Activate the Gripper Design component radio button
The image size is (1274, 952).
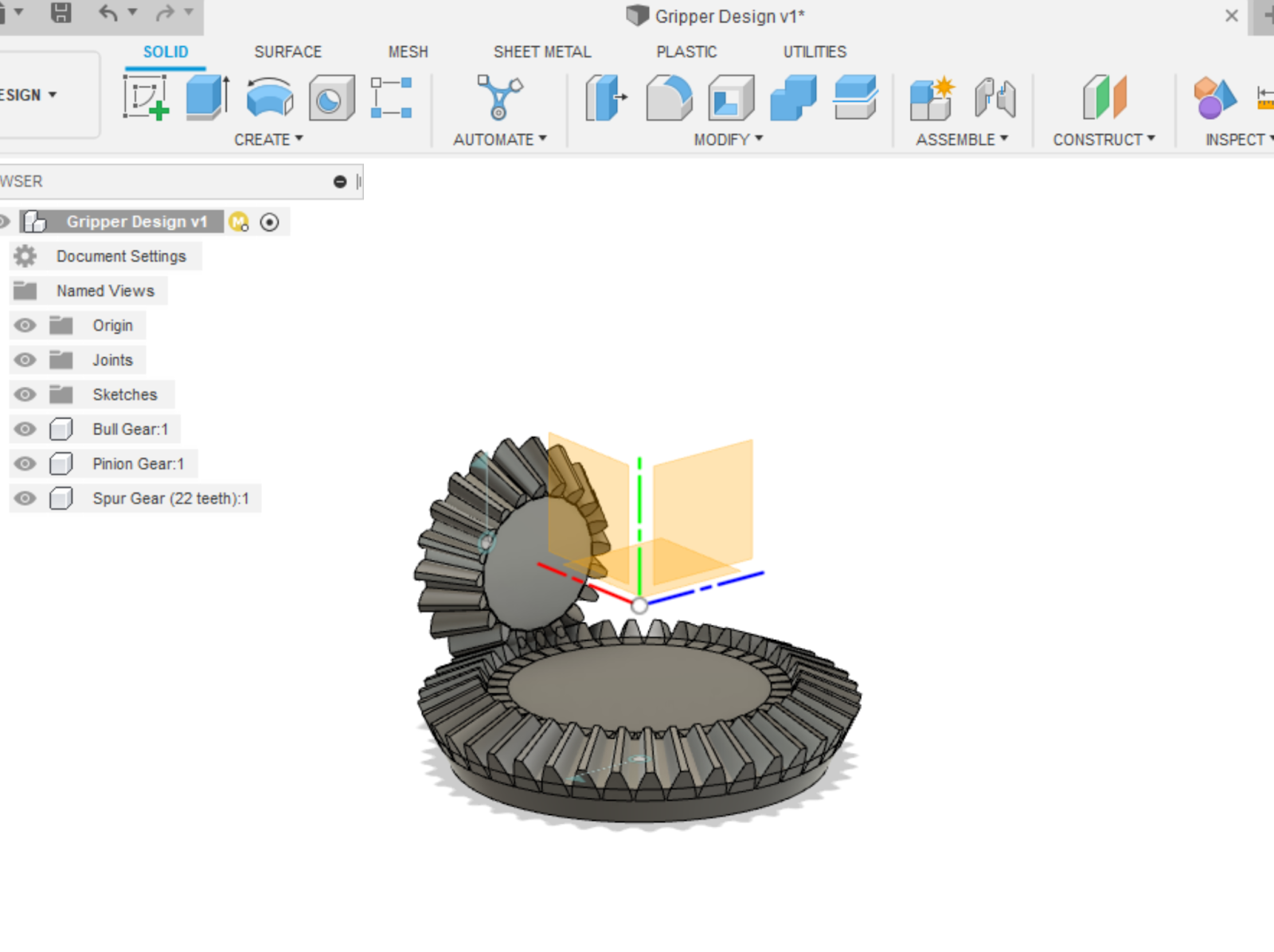pos(270,222)
